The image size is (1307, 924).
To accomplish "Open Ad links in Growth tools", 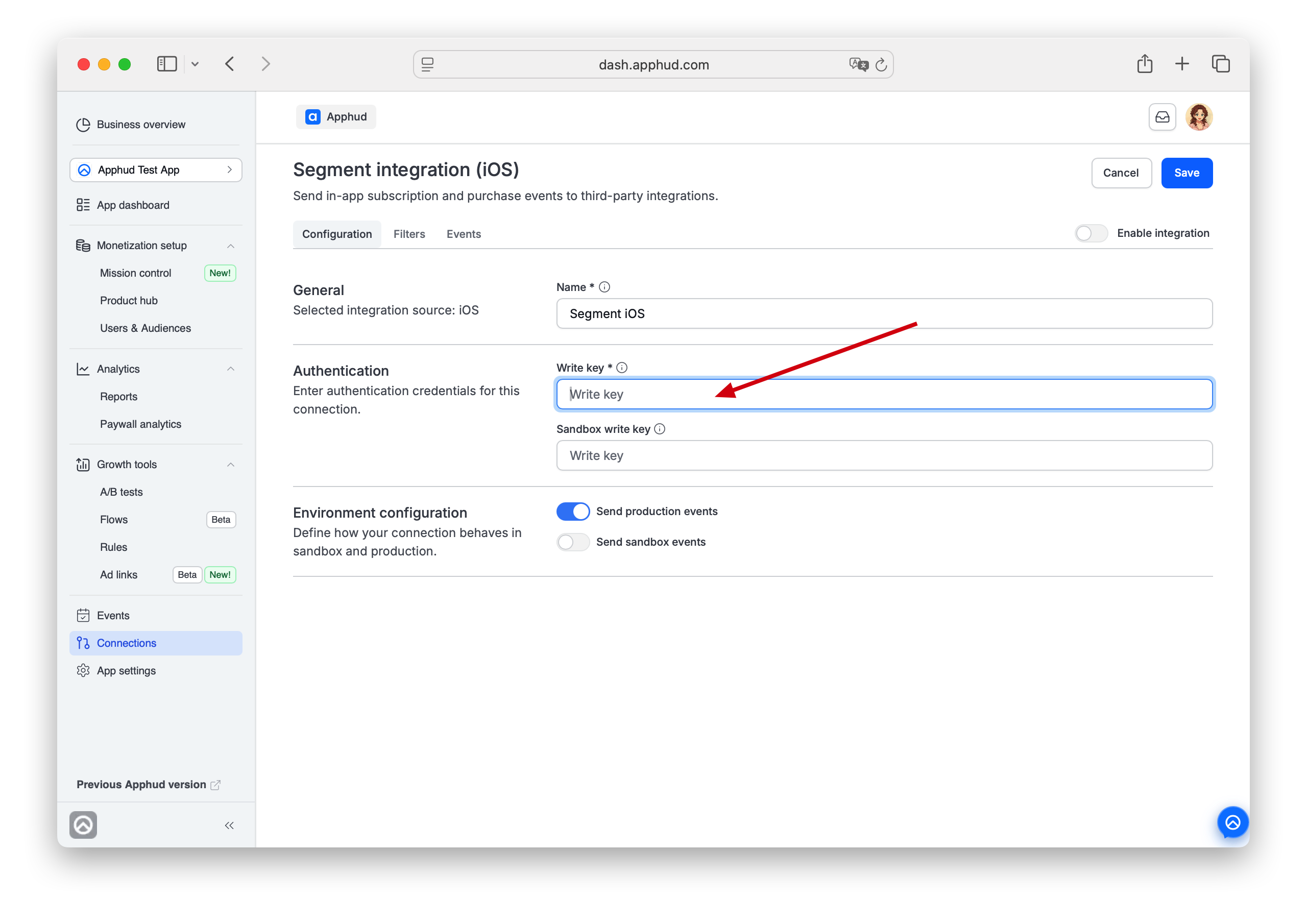I will coord(118,574).
